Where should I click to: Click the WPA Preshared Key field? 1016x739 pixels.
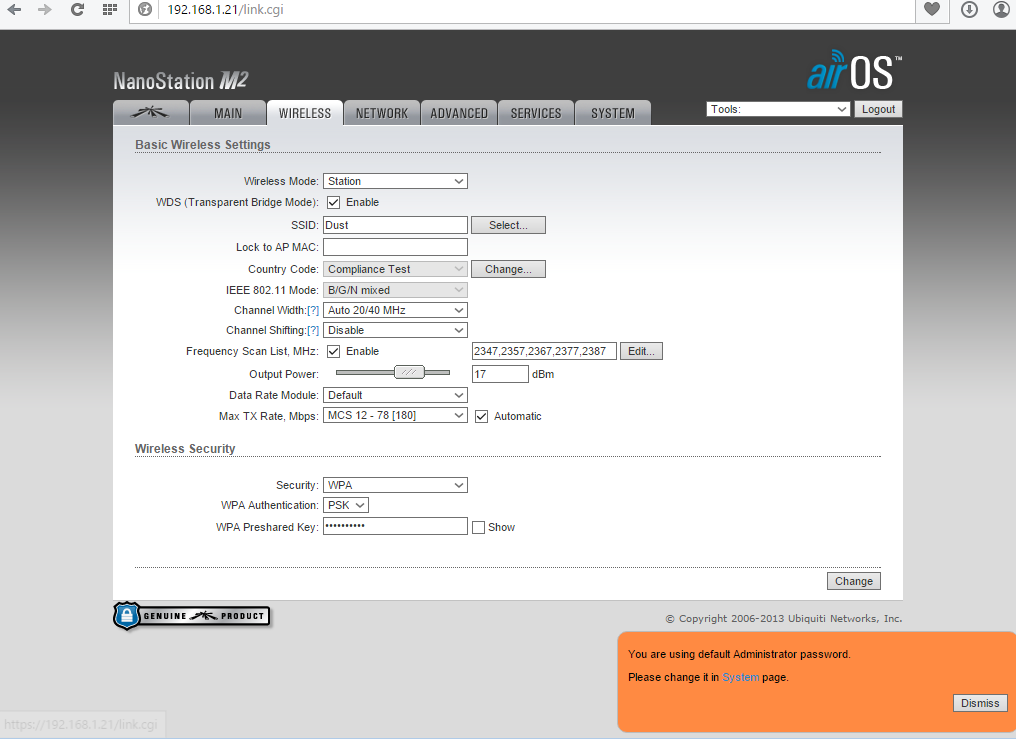[x=395, y=526]
